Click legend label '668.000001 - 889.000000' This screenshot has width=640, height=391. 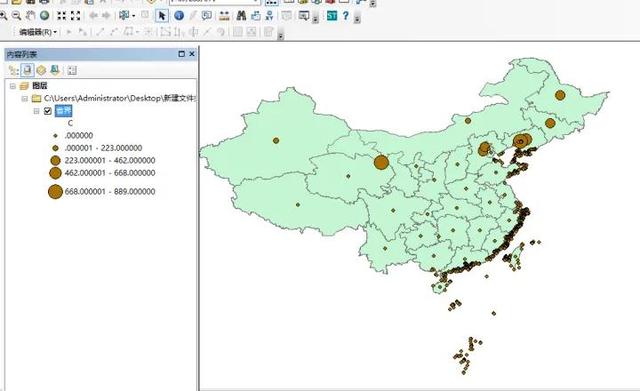pyautogui.click(x=110, y=191)
